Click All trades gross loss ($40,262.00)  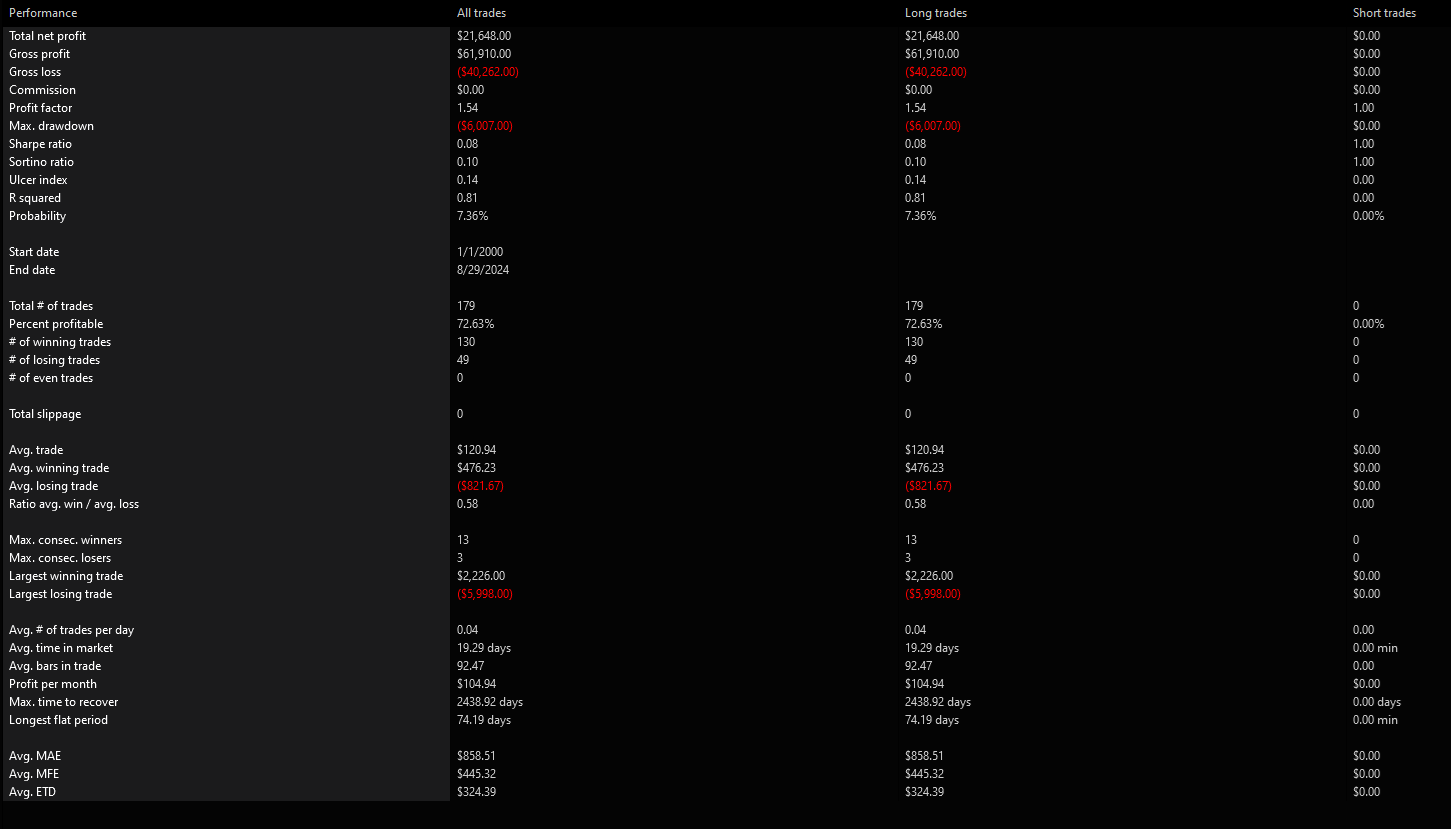point(488,72)
